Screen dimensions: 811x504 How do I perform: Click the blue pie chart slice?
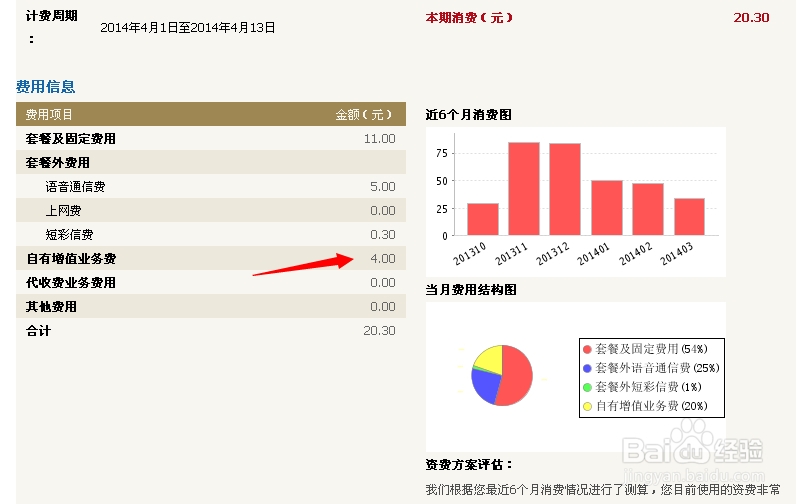point(485,386)
